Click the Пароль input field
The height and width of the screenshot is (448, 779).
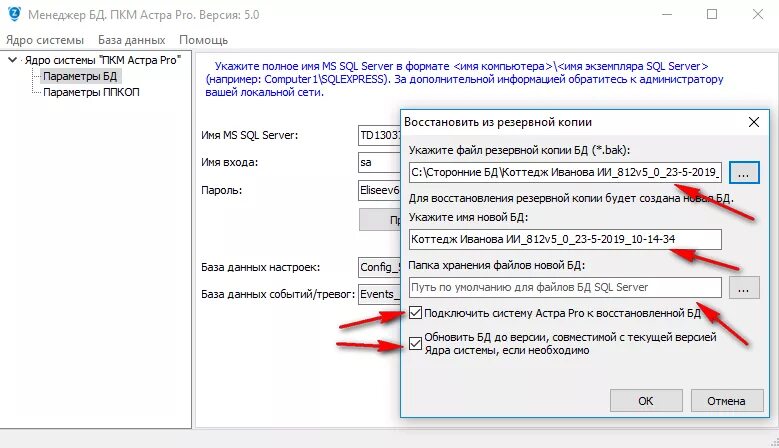point(379,190)
